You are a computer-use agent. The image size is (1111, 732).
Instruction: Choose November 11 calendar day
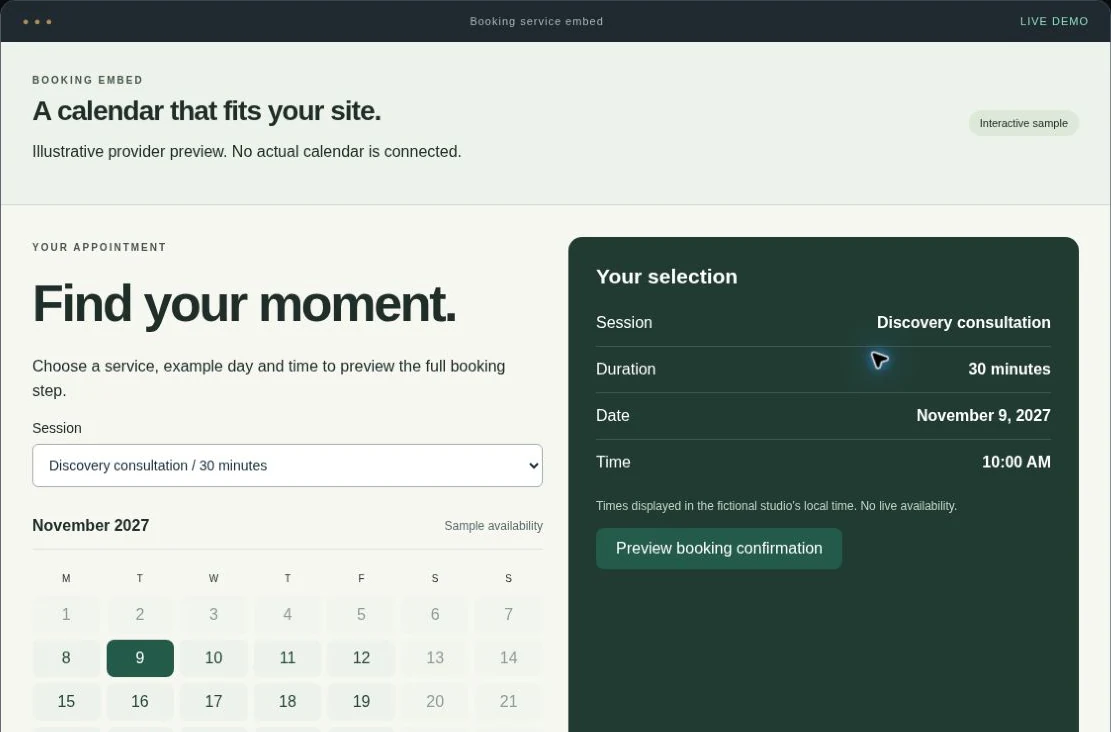click(287, 658)
